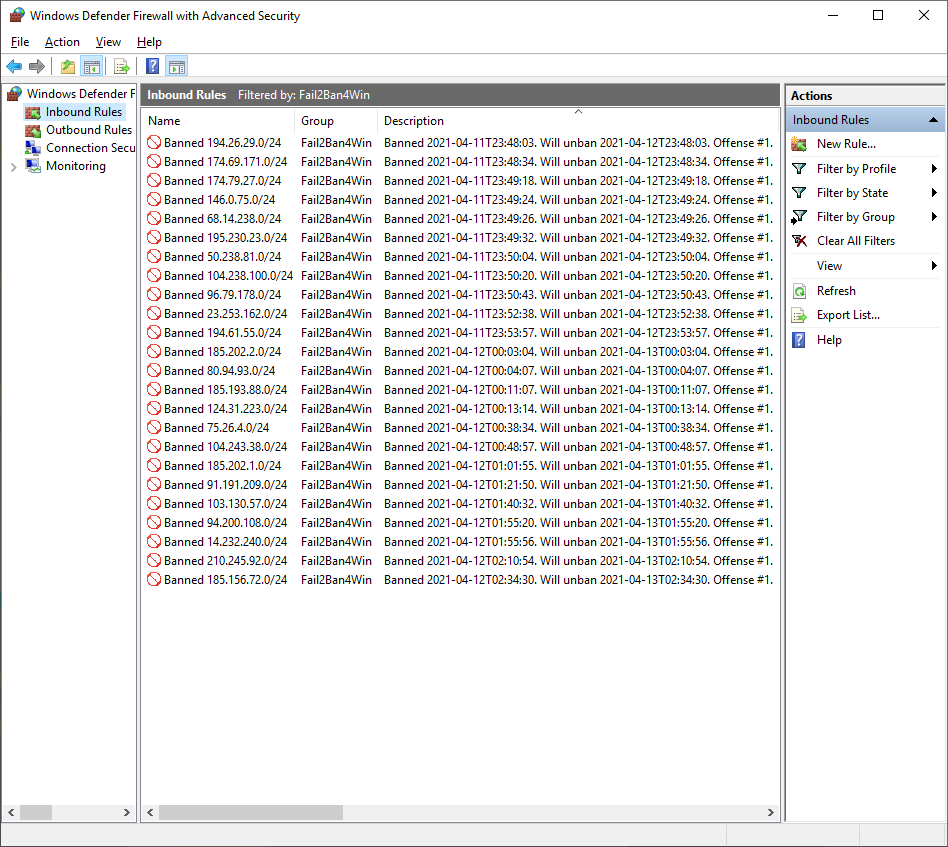Sort by the Description column header
The height and width of the screenshot is (847, 948).
tap(578, 121)
